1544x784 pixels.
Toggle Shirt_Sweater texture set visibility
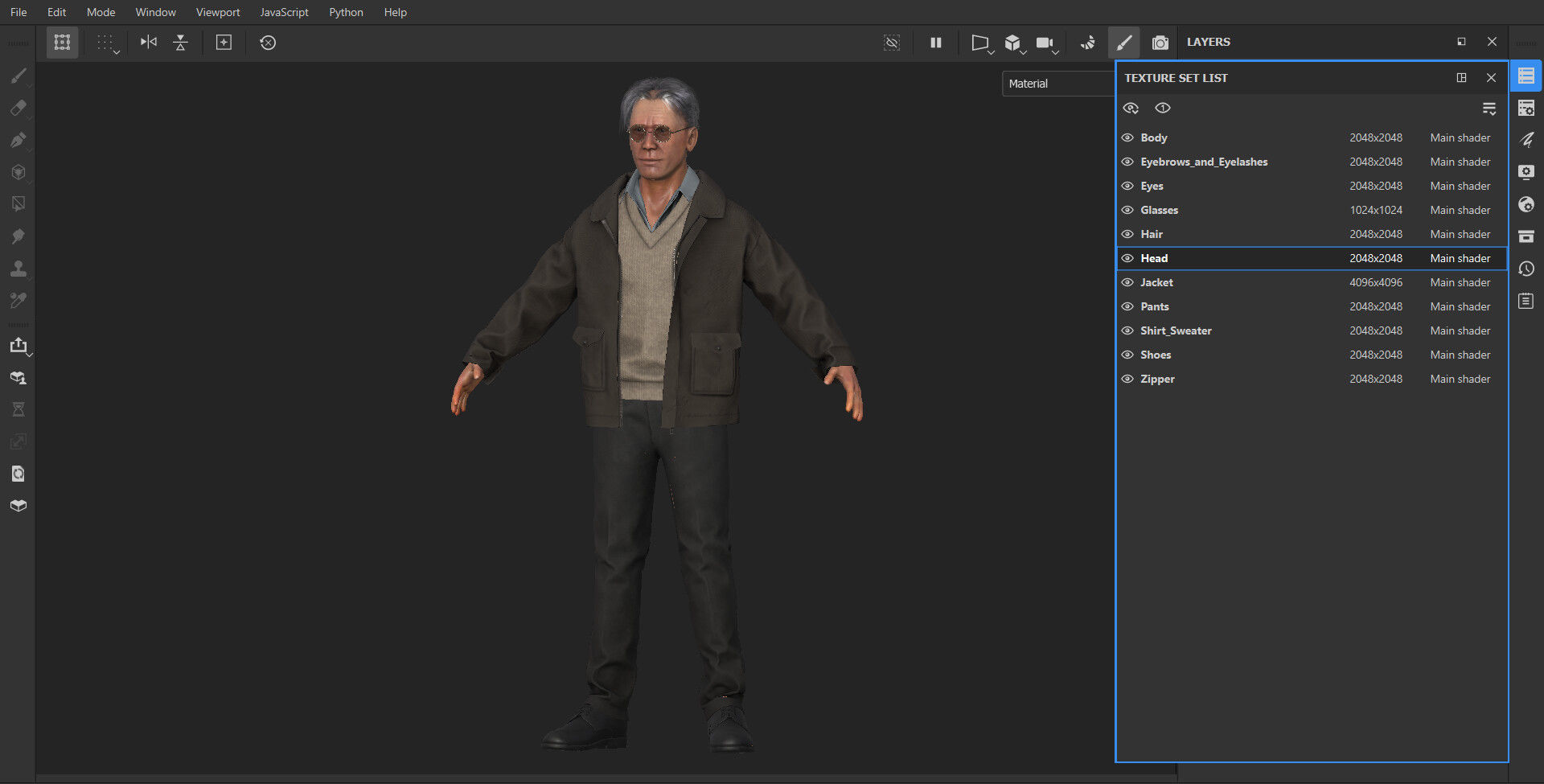[1127, 330]
